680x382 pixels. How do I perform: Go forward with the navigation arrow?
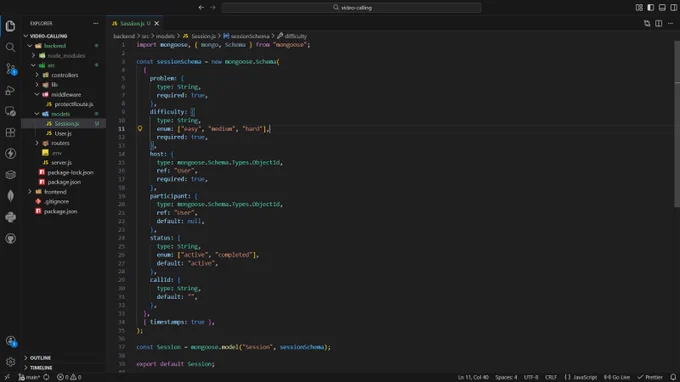coord(213,7)
